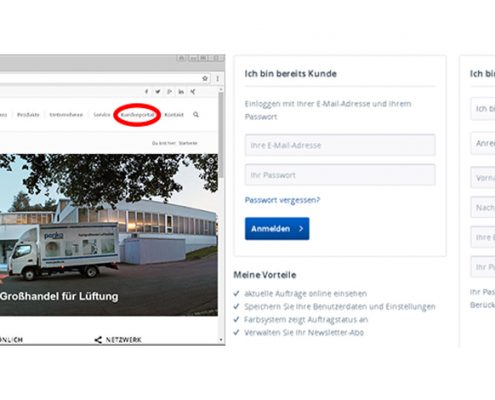495x400 pixels.
Task: Open the Service menu item
Action: (102, 115)
